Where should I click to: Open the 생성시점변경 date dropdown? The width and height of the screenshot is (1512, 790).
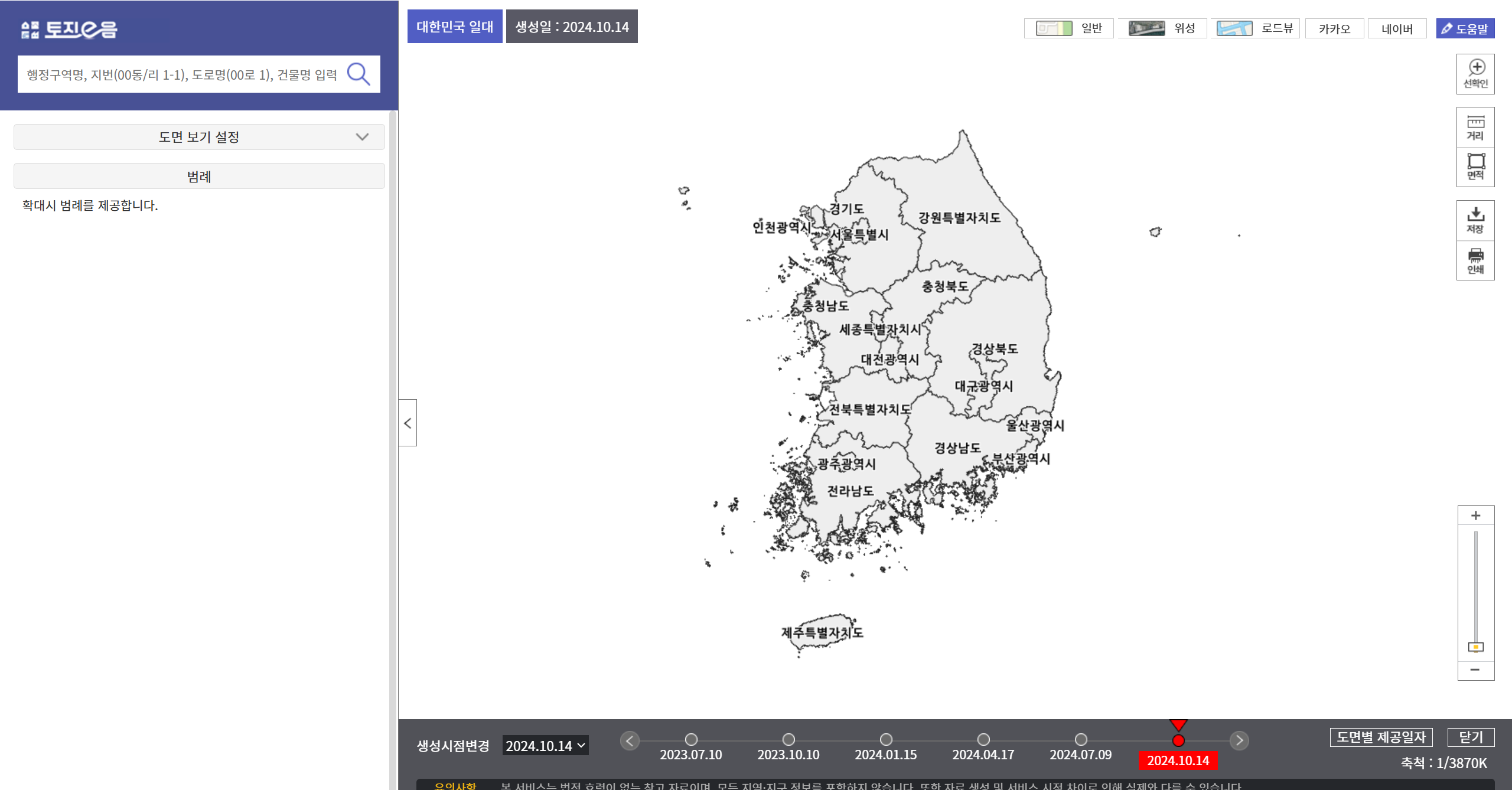[545, 746]
